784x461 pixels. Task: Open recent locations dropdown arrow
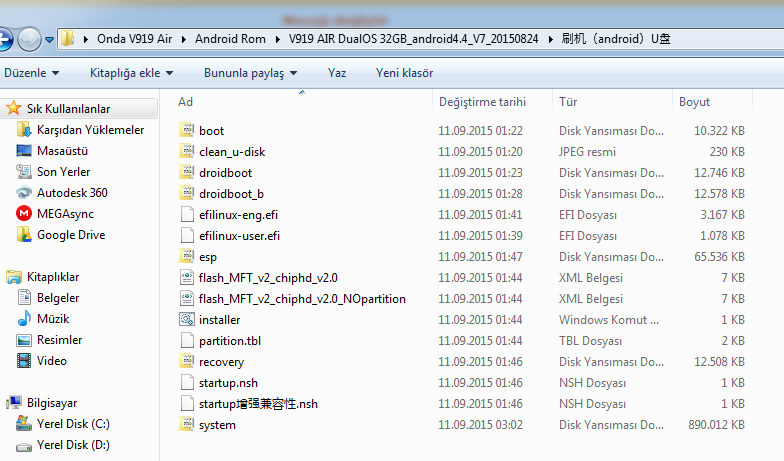[49, 40]
